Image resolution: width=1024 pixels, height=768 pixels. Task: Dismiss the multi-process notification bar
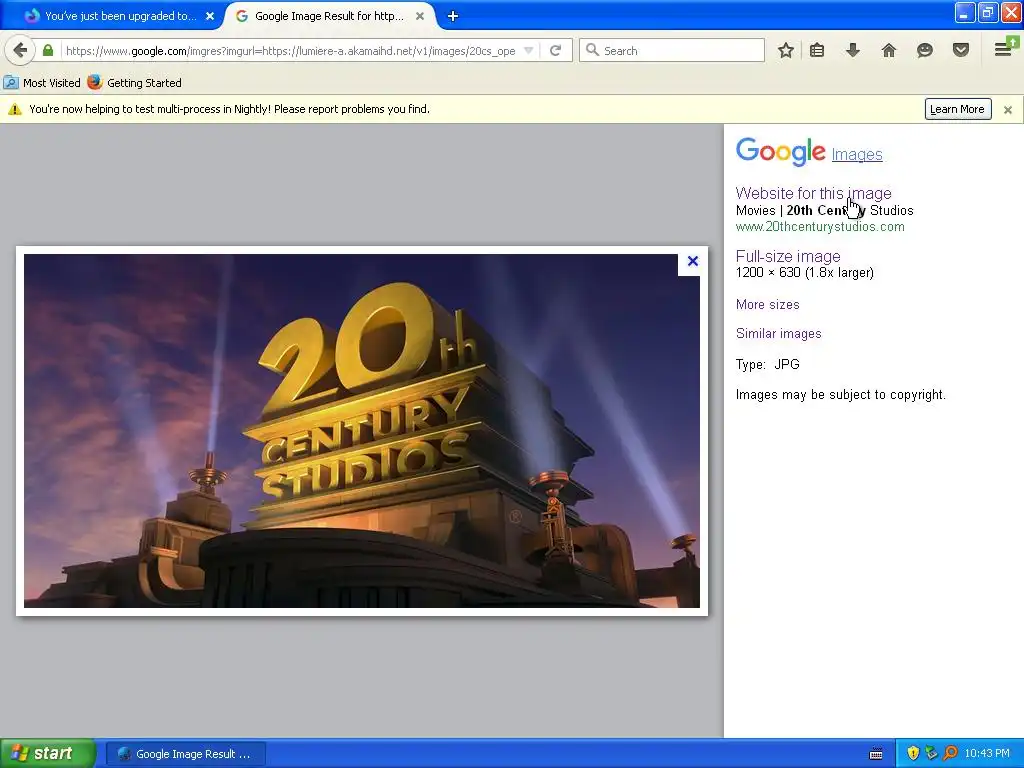point(1008,110)
